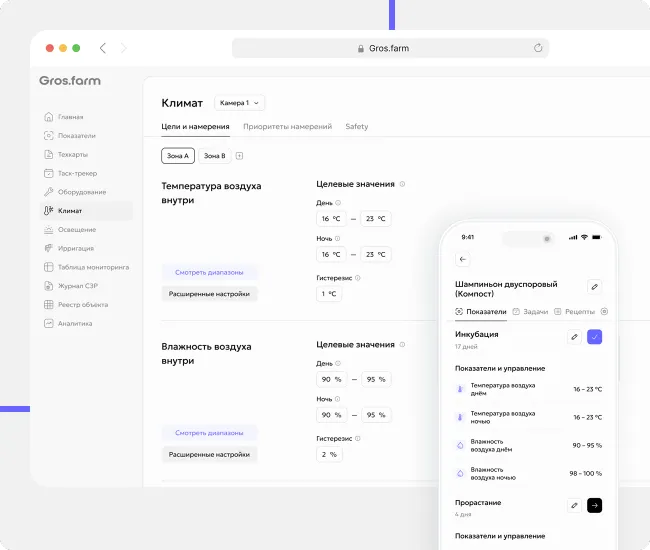The height and width of the screenshot is (550, 650).
Task: Reload the page from the address bar
Action: (x=538, y=48)
